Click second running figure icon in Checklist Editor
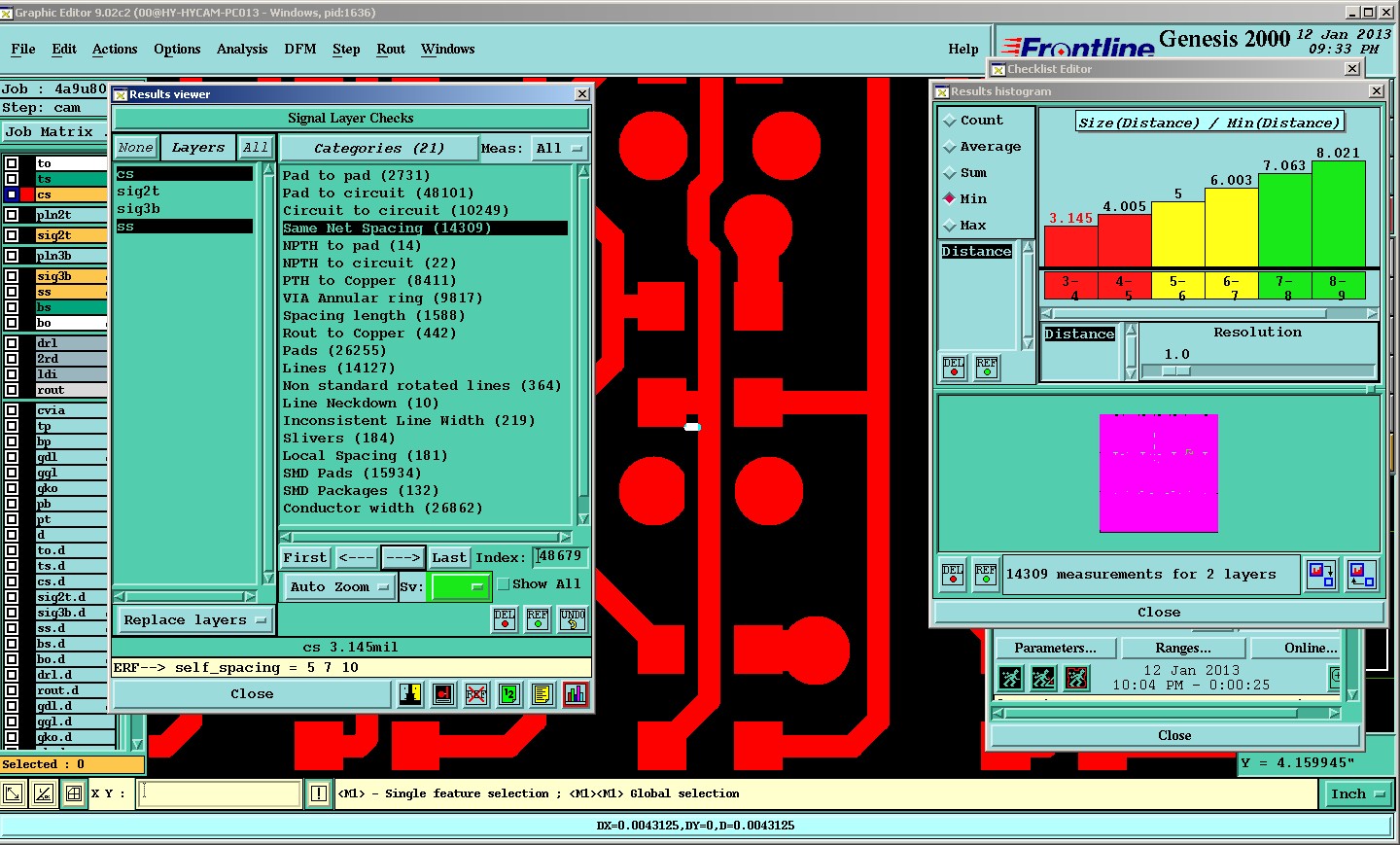The height and width of the screenshot is (845, 1400). click(x=1044, y=678)
